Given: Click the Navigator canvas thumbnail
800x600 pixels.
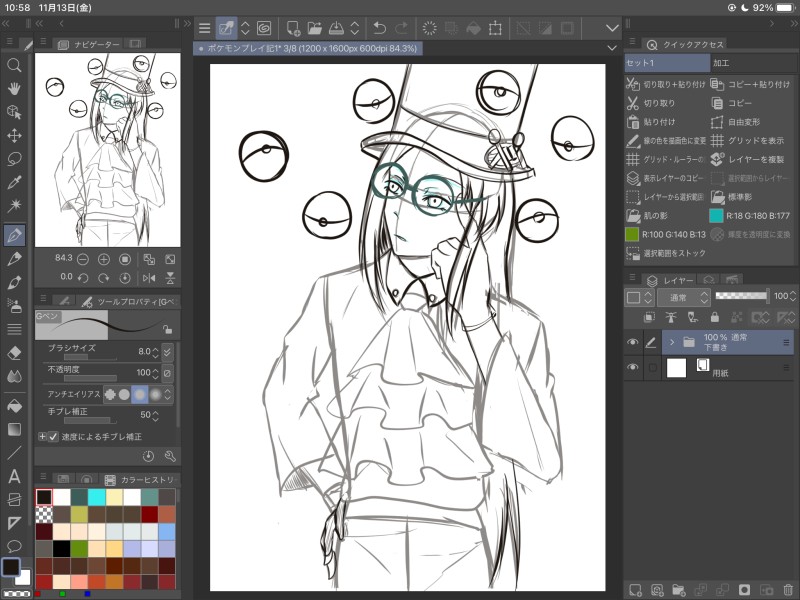Looking at the screenshot, I should 108,150.
